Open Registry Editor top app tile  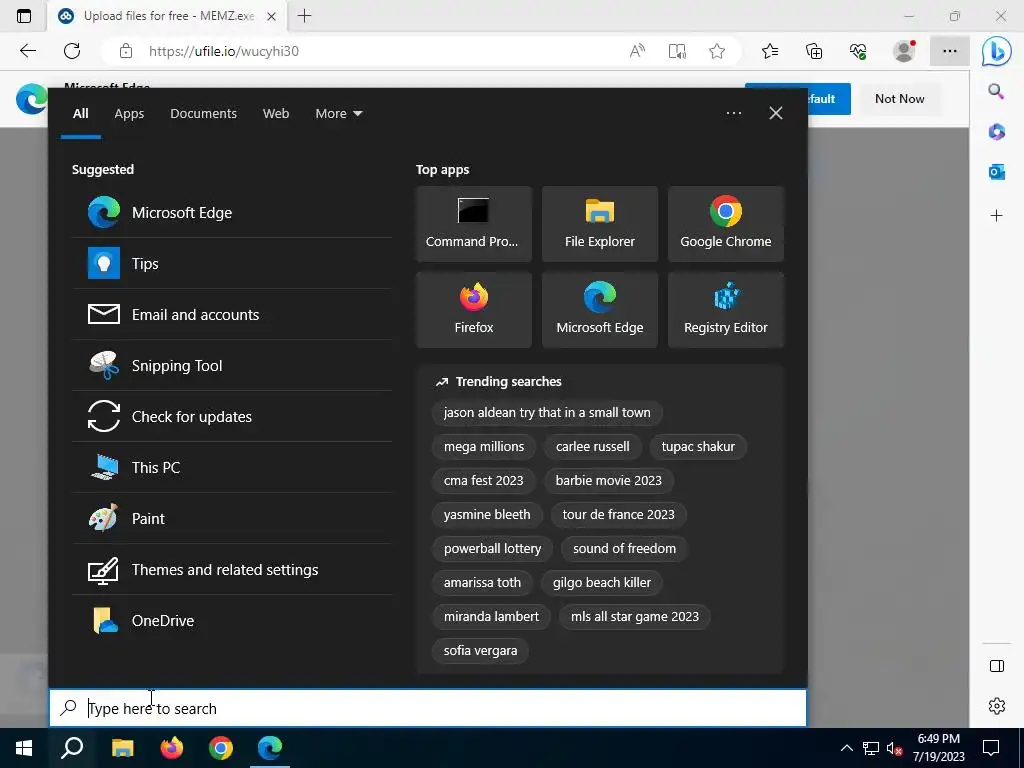click(726, 310)
